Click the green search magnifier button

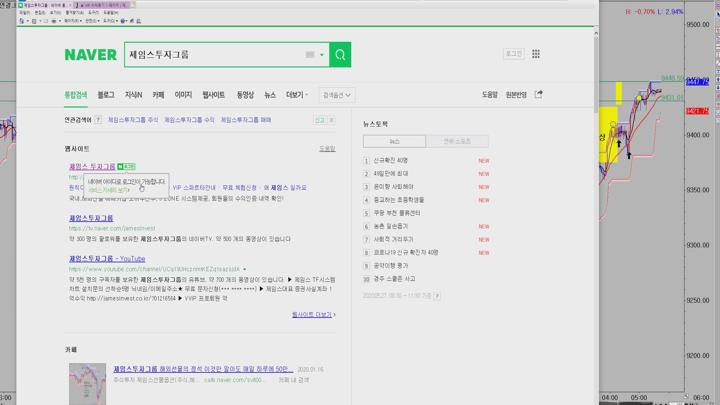[x=340, y=55]
